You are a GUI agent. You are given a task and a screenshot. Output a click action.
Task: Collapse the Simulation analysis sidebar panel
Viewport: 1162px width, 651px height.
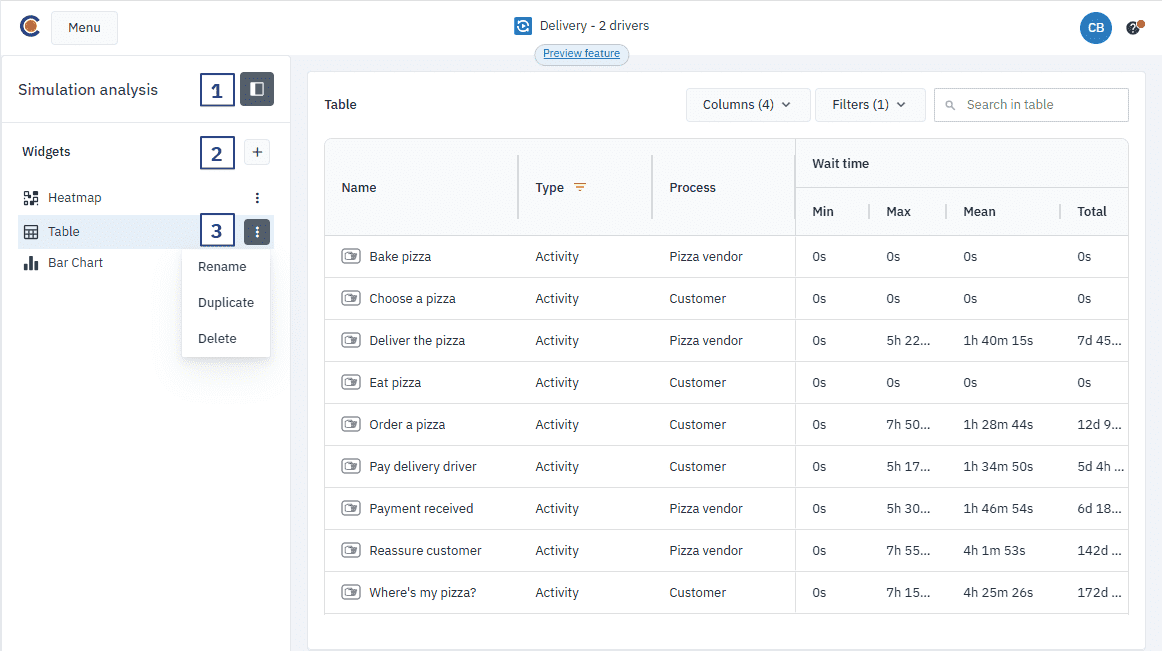tap(257, 89)
